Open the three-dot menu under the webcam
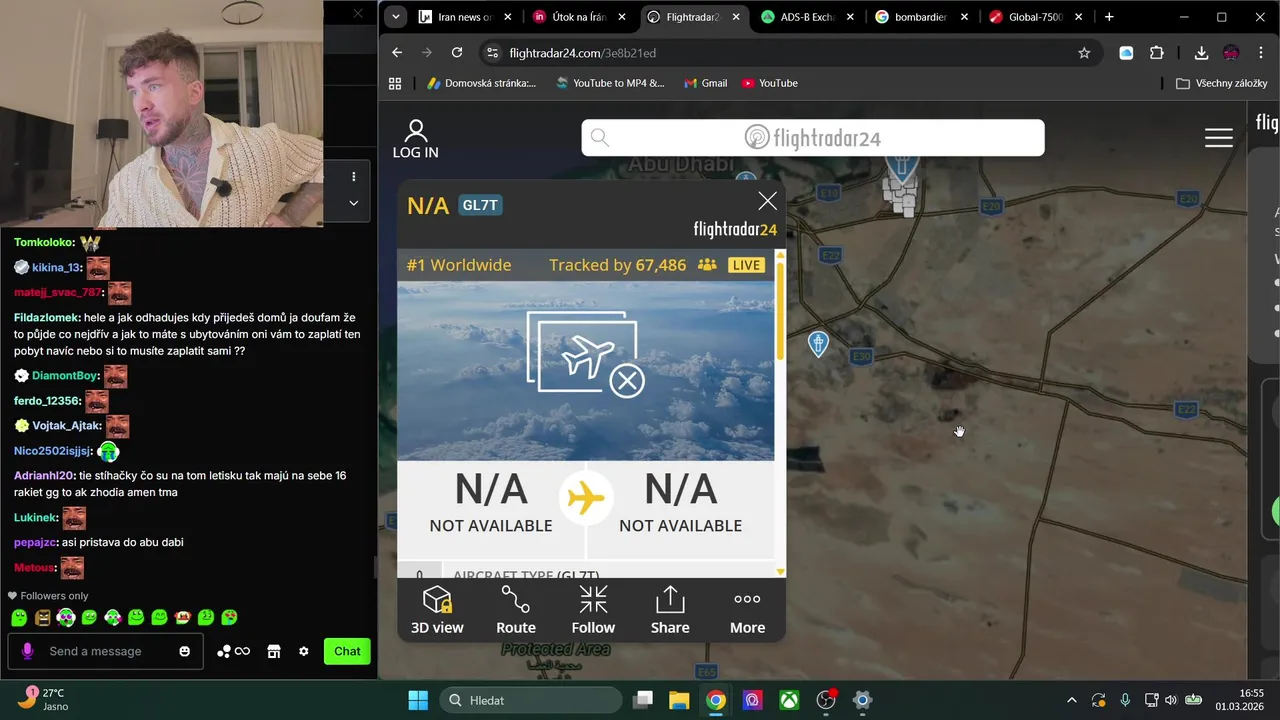This screenshot has height=720, width=1280. (x=353, y=176)
